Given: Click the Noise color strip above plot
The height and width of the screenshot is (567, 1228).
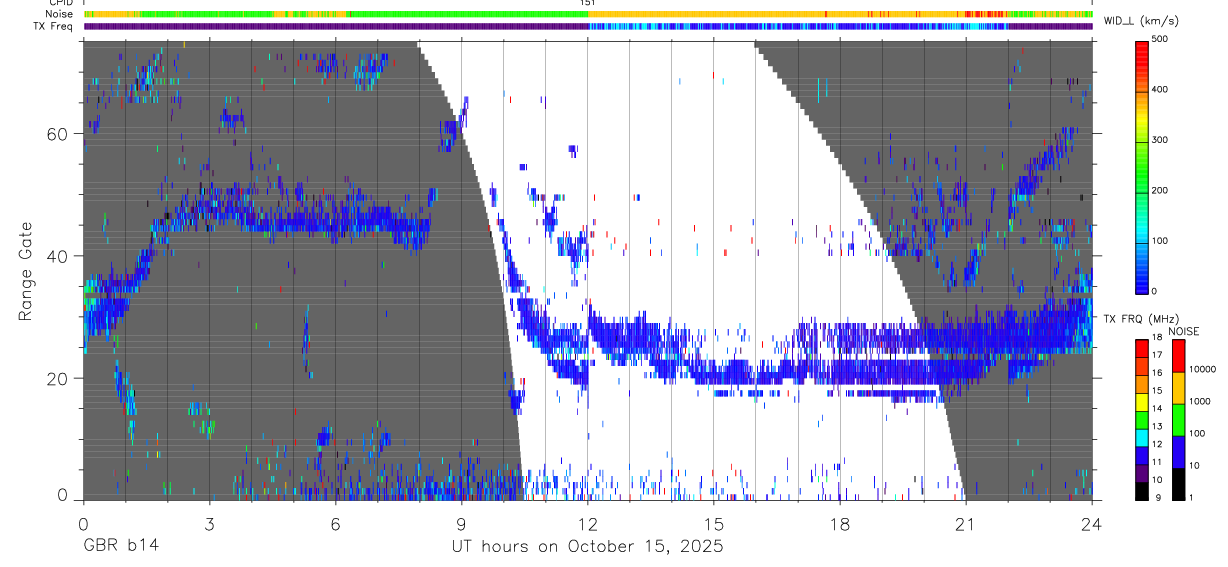Looking at the screenshot, I should pos(588,14).
